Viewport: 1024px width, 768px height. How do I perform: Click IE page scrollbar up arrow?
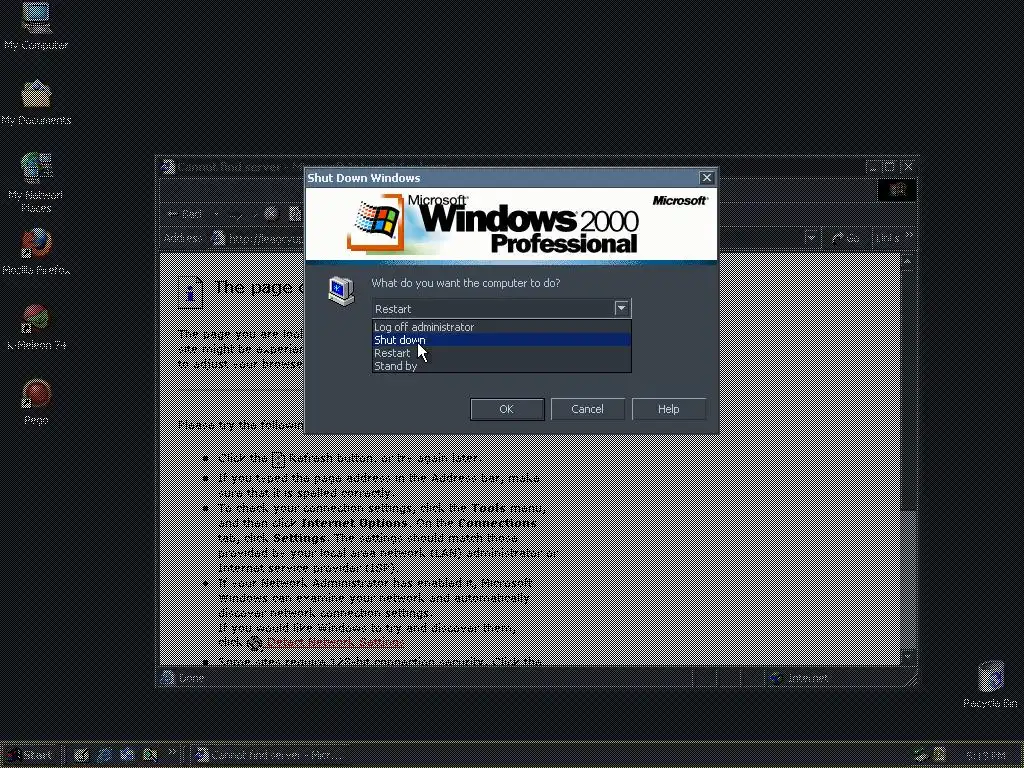908,263
